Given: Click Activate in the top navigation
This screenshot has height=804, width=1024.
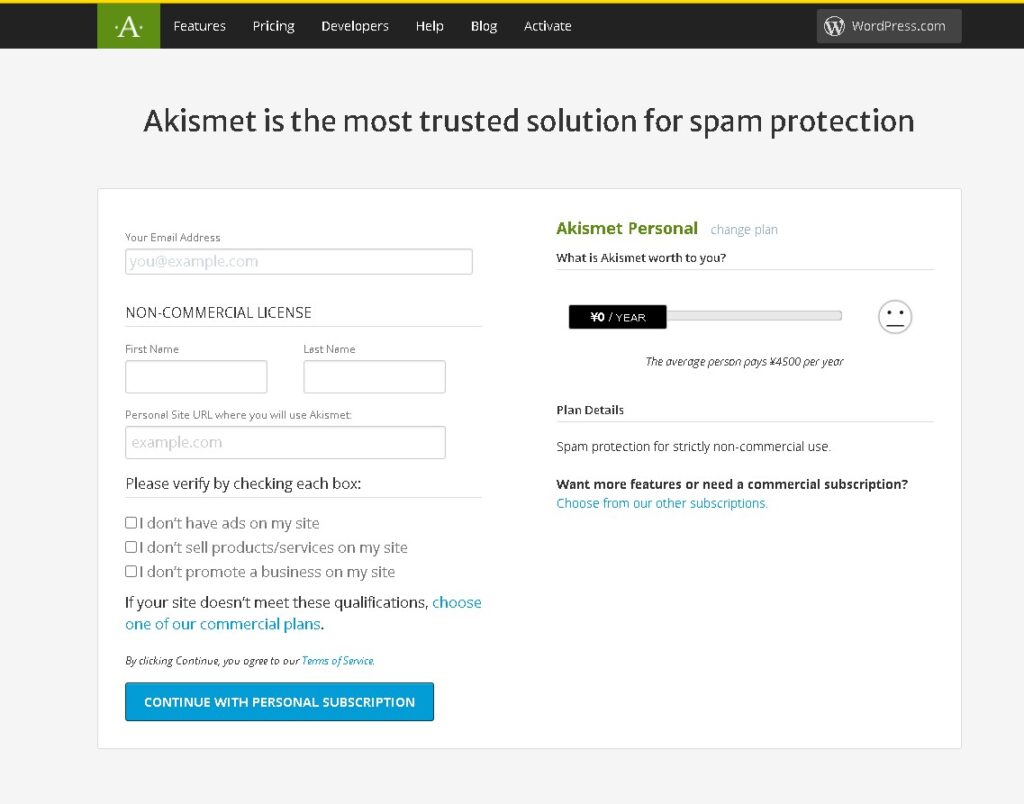Looking at the screenshot, I should pos(547,26).
